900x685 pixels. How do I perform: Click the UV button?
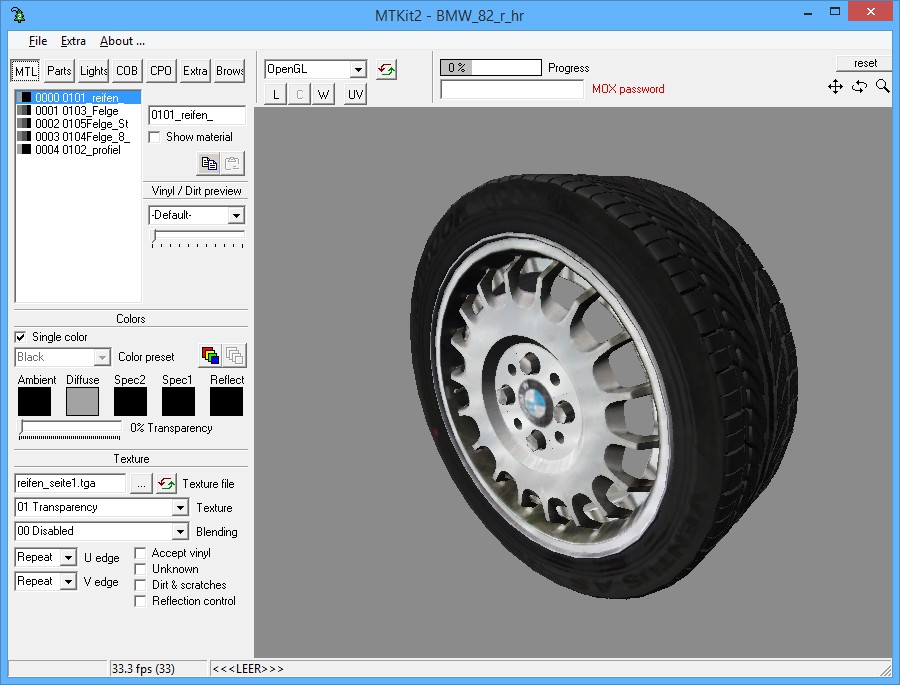pos(355,95)
